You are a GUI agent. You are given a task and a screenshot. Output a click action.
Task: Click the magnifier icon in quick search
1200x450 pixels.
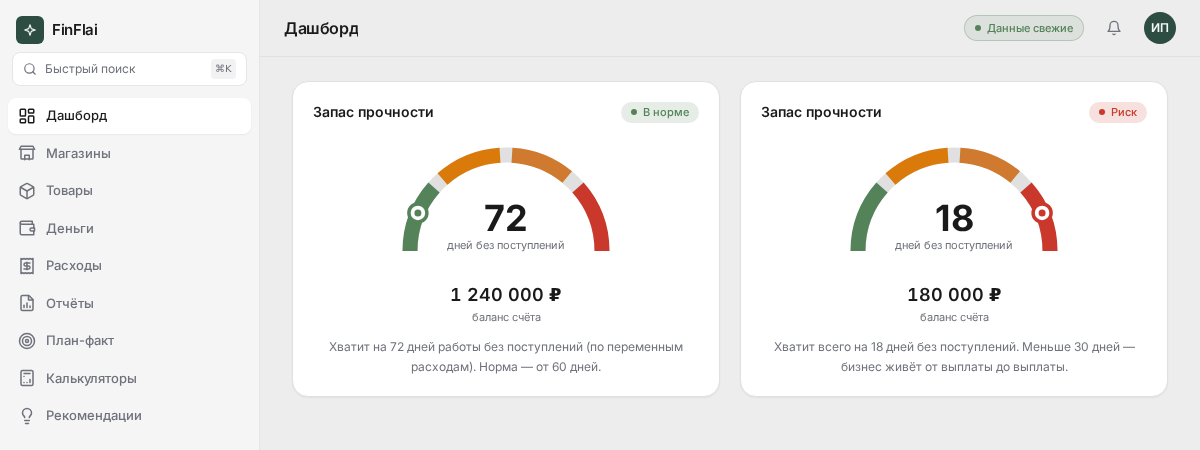click(x=30, y=69)
